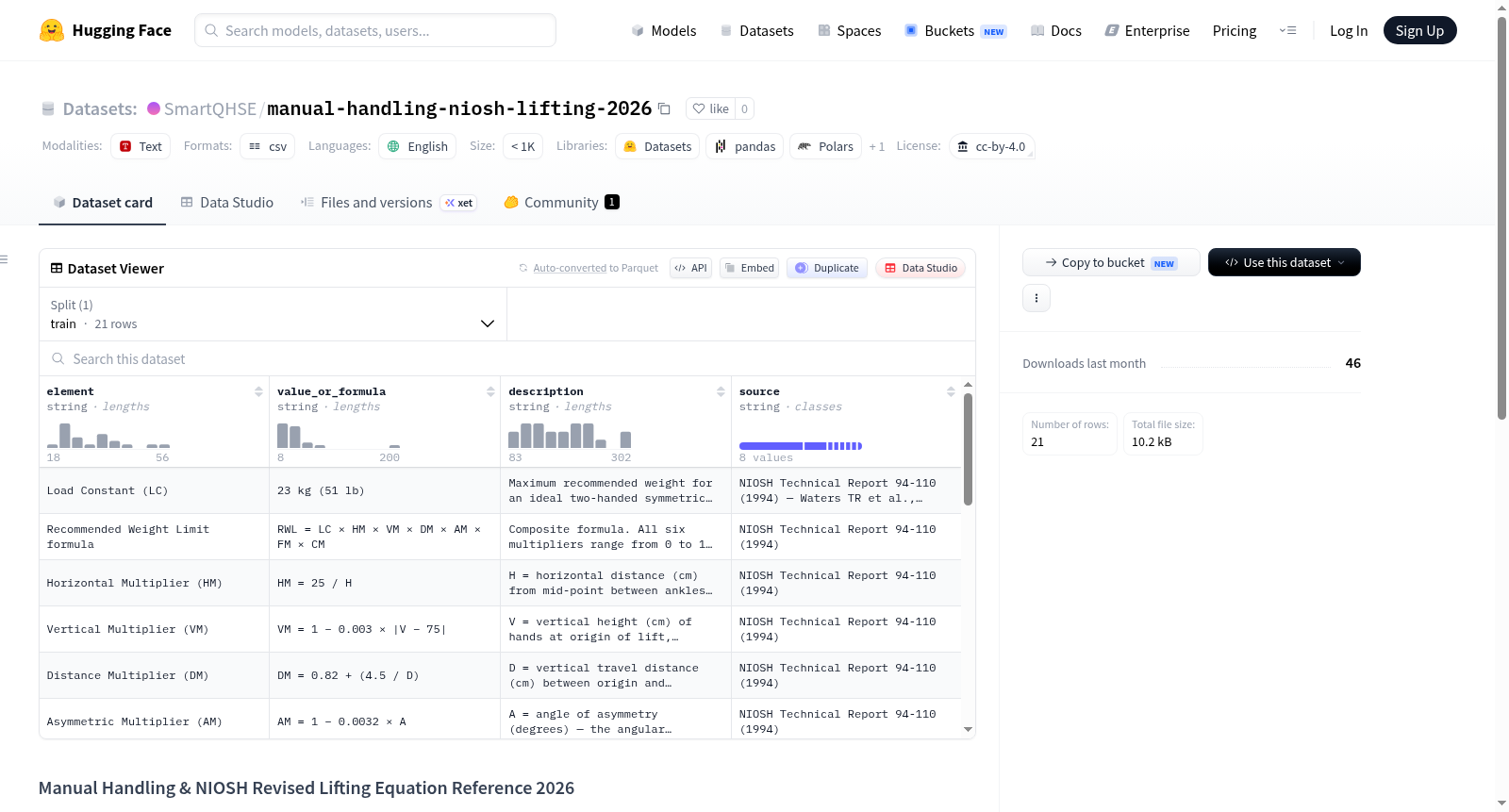Click the dataset viewer vertical scrollbar thumb

tap(968, 450)
